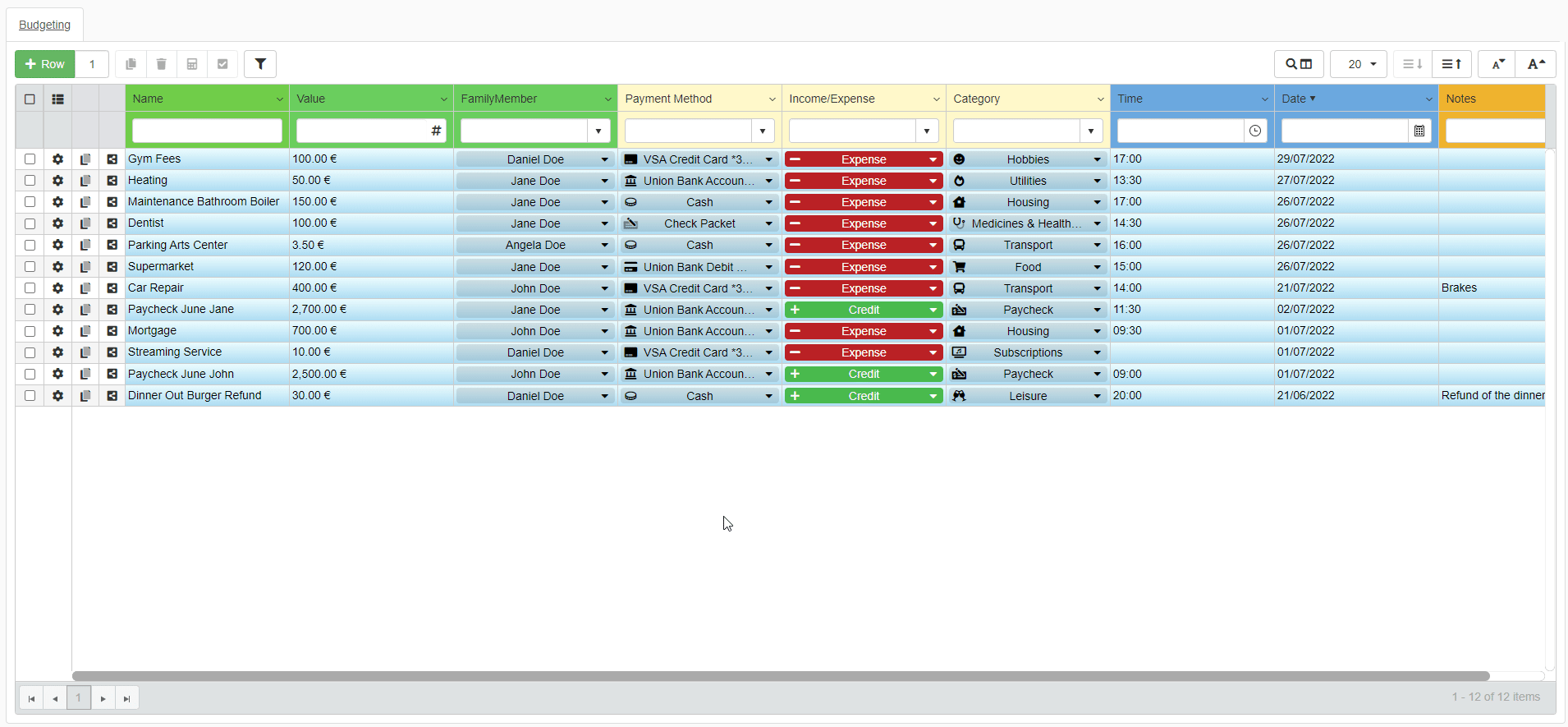Increase font size with the large A icon

pyautogui.click(x=1535, y=64)
